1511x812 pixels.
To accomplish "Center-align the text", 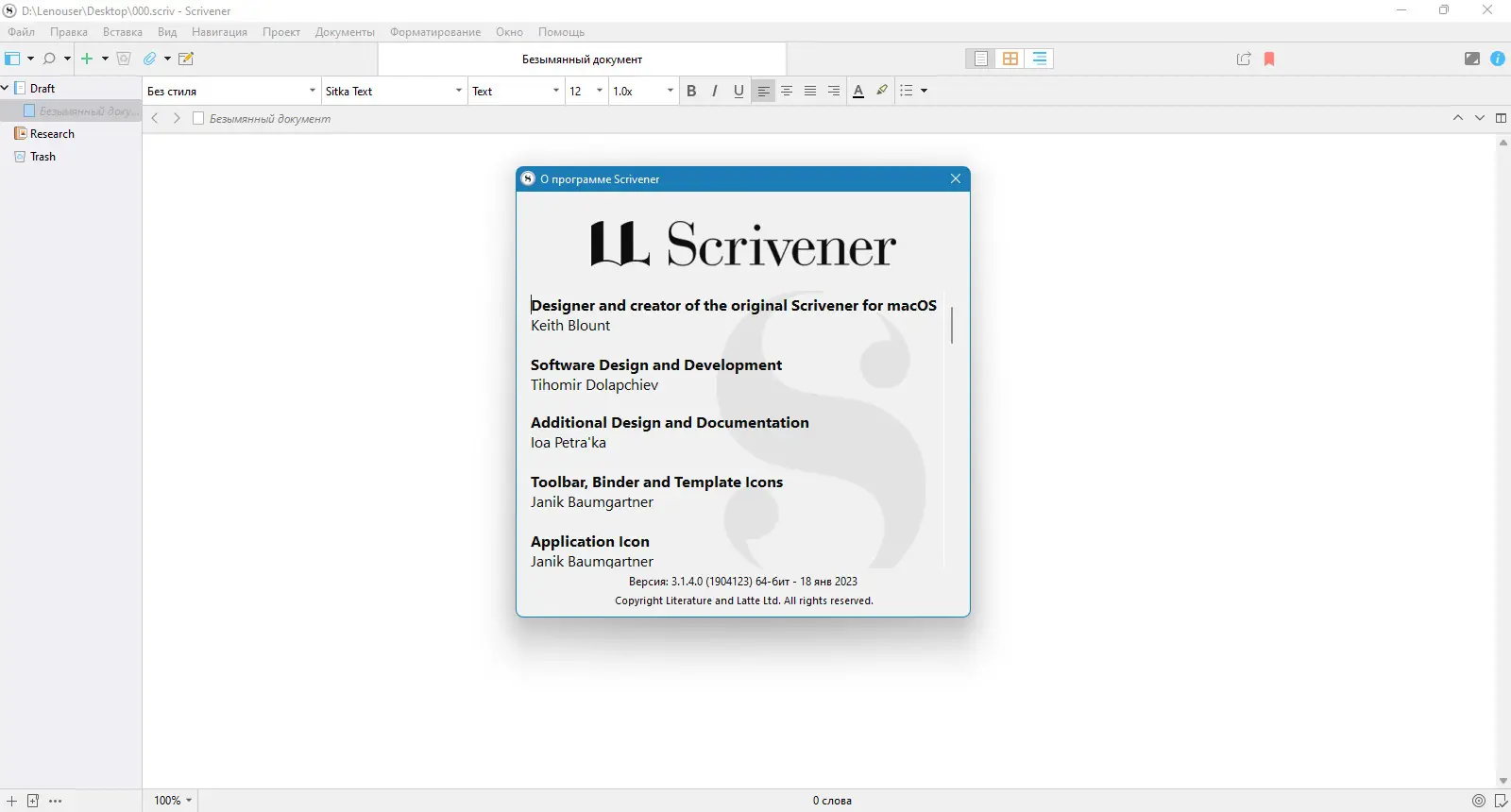I will click(x=787, y=91).
